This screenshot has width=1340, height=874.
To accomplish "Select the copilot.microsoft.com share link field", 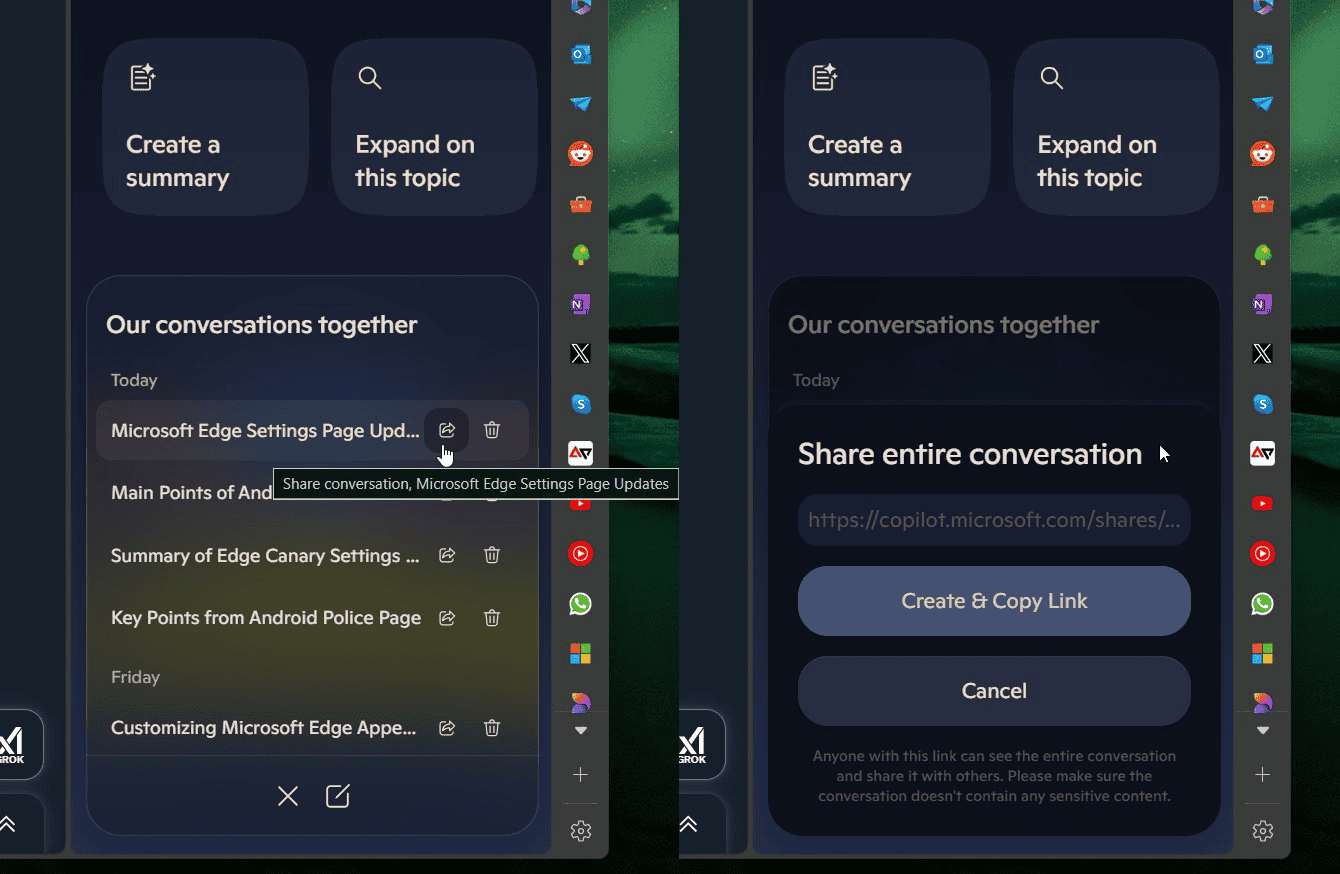I will [x=994, y=520].
